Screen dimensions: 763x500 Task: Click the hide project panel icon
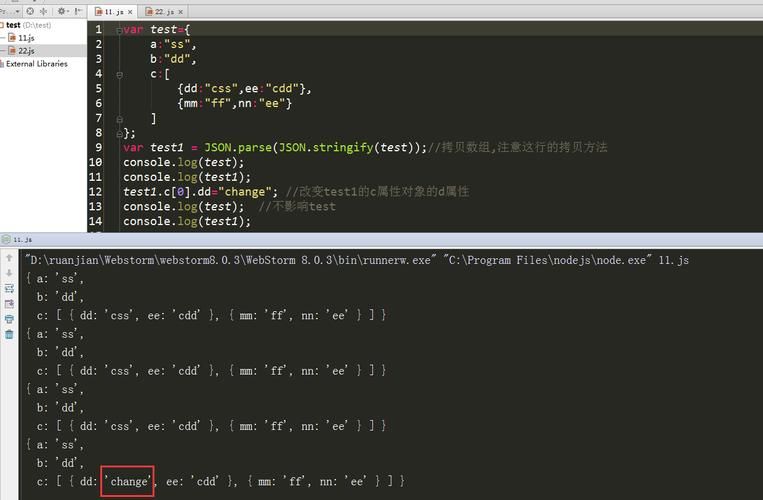tap(77, 11)
